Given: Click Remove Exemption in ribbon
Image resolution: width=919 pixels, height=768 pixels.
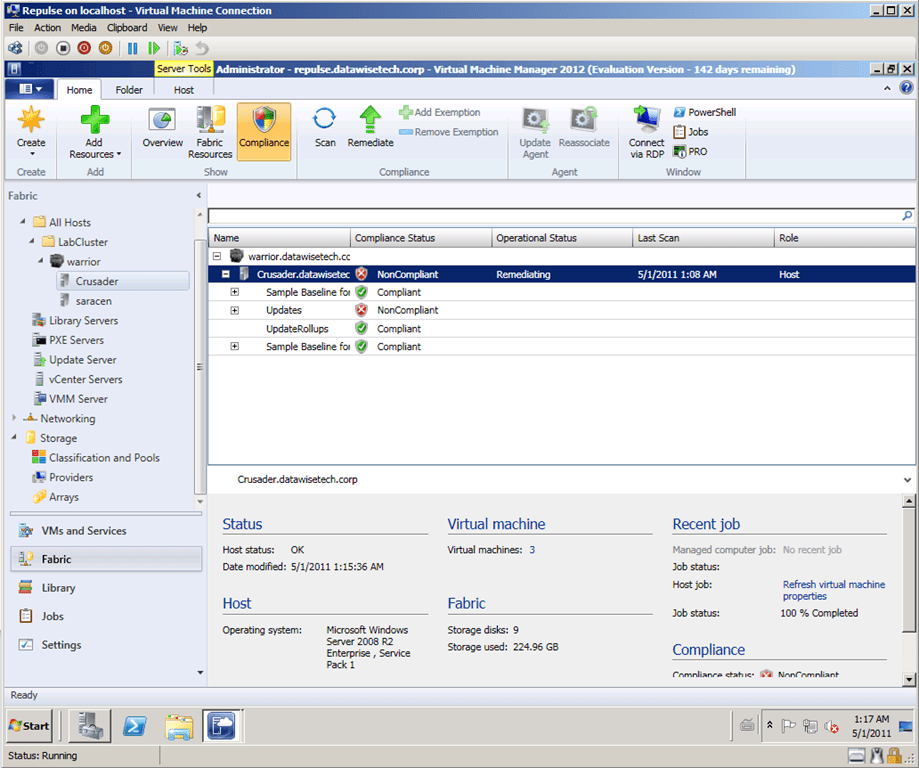Looking at the screenshot, I should [x=448, y=132].
